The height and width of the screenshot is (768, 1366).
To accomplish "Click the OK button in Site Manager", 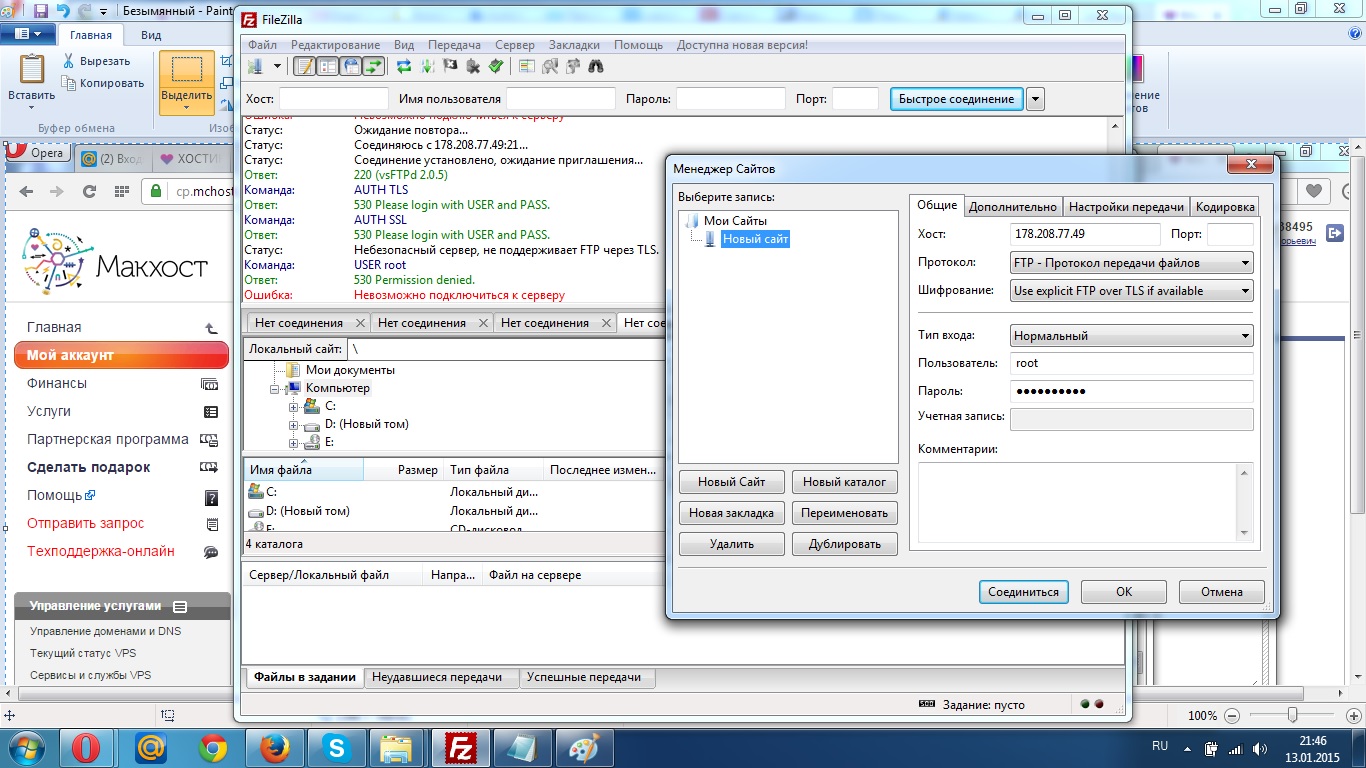I will tap(1124, 592).
